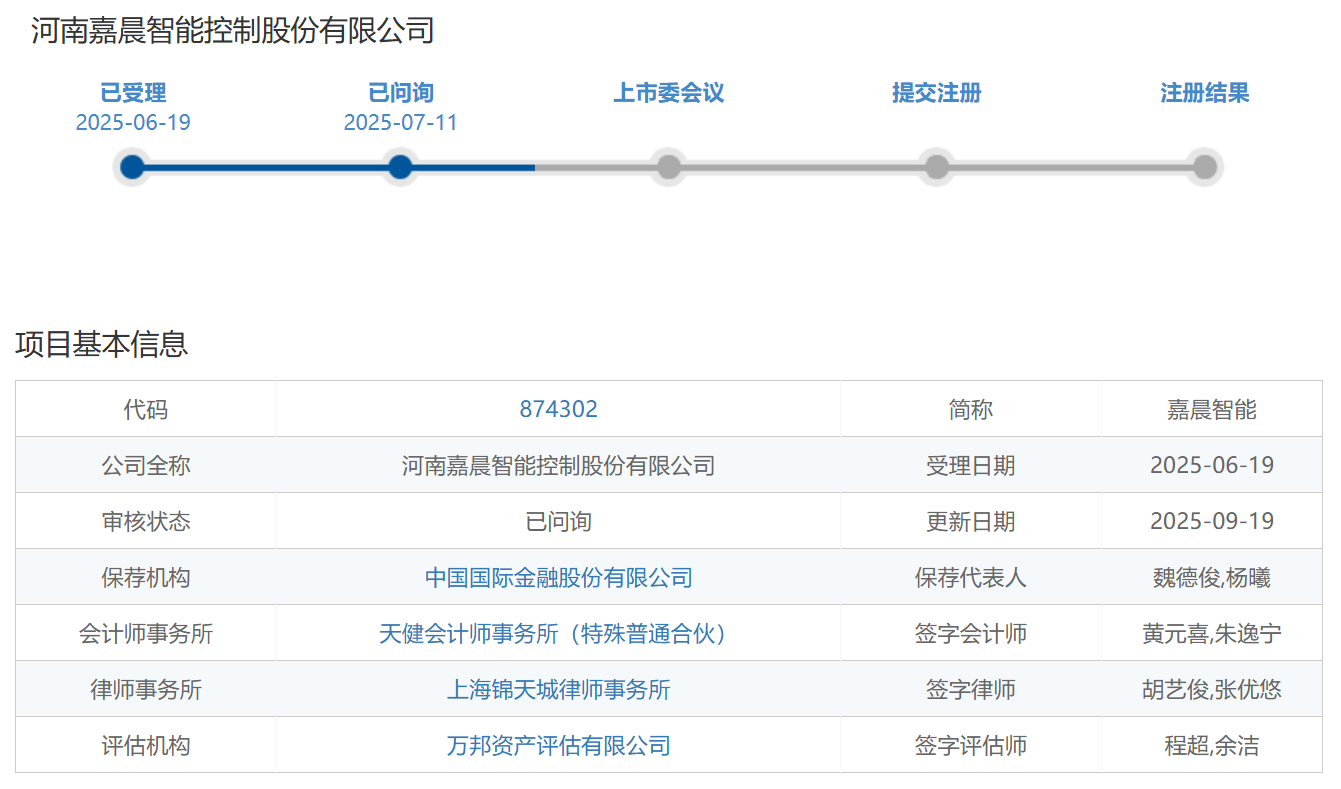Image resolution: width=1341 pixels, height=789 pixels.
Task: Click the 会计师事务所 label cell
Action: [146, 633]
